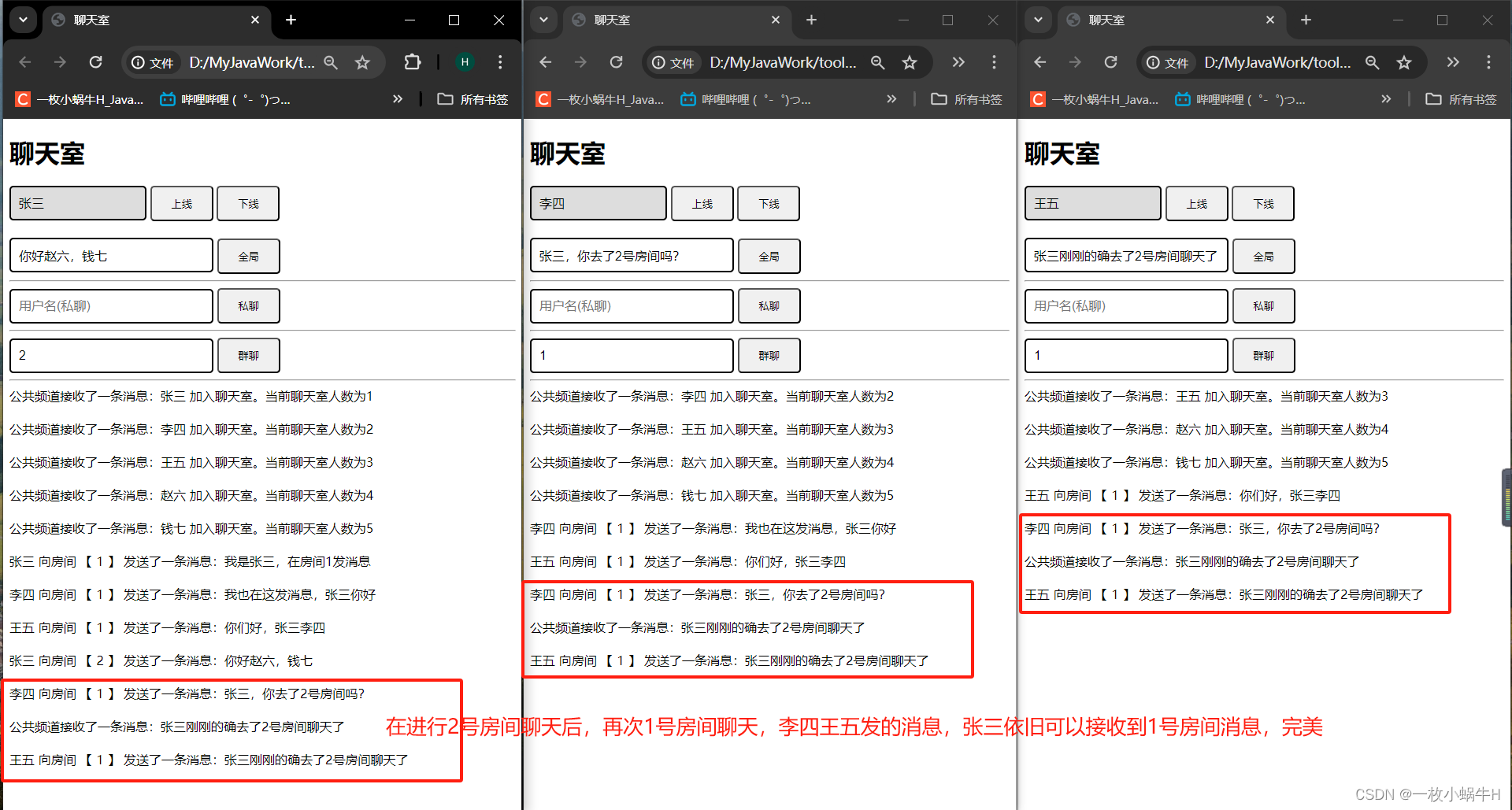Select the 聊天室 tab in the middle window
Viewport: 1512px width, 810px height.
tap(677, 20)
